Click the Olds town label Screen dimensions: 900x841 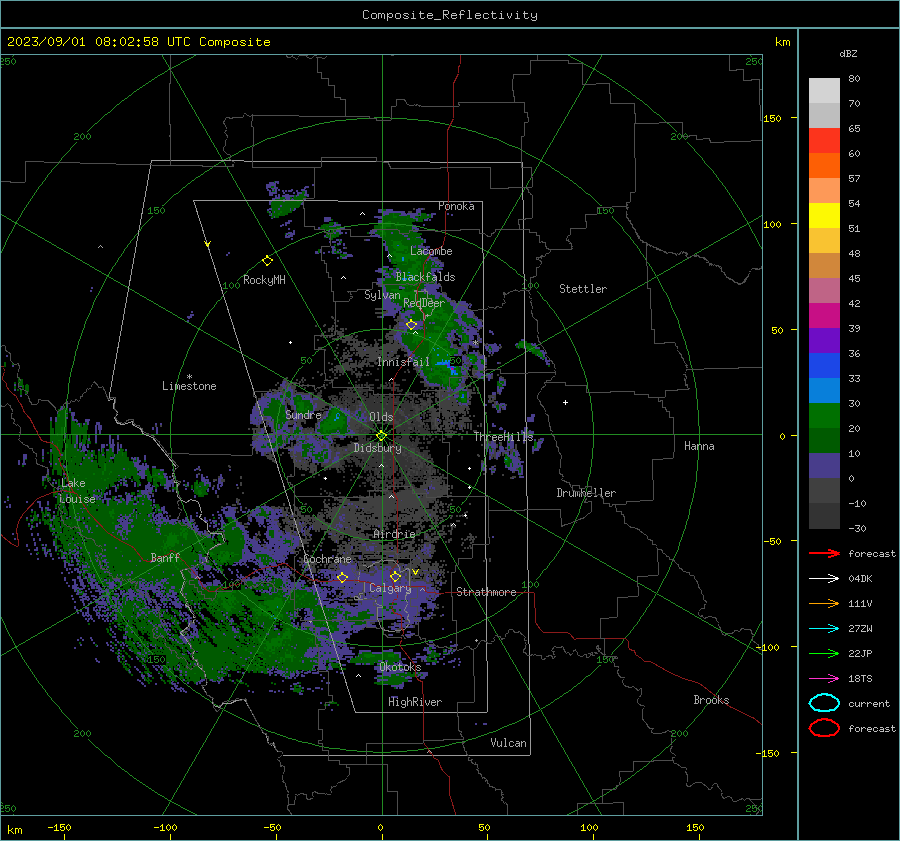click(x=381, y=417)
